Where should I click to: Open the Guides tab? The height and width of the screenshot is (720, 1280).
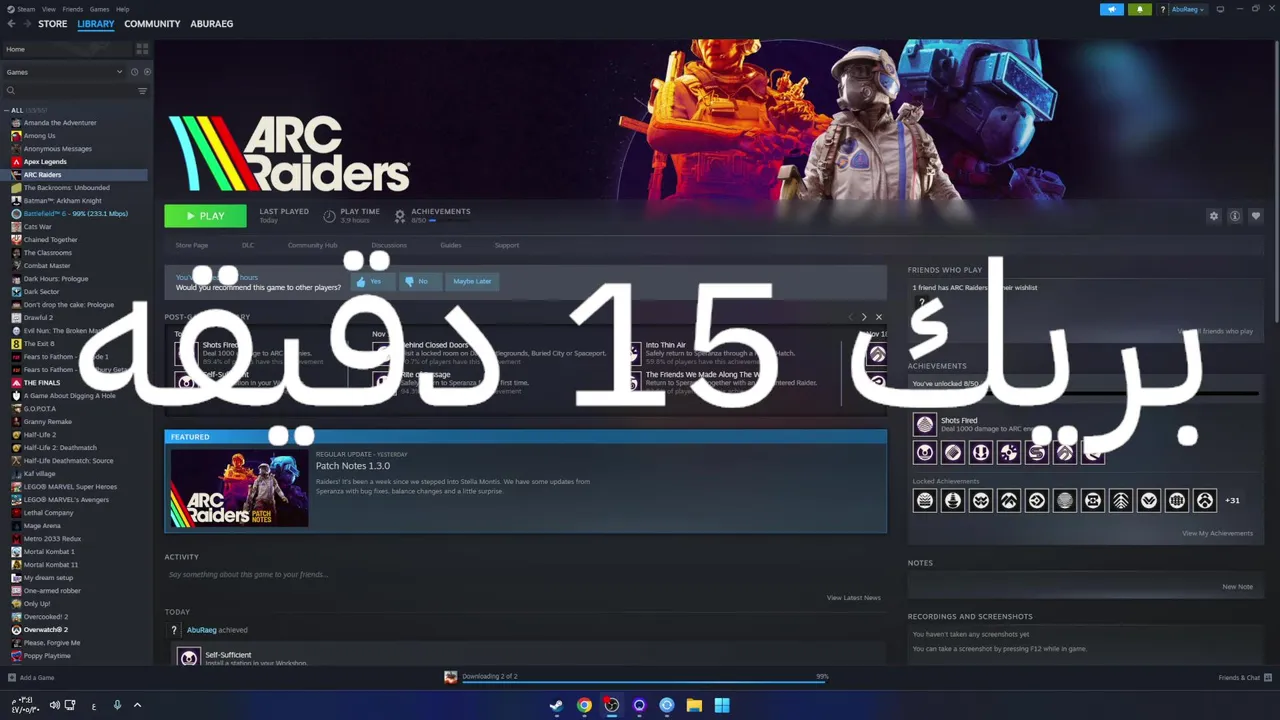coord(450,245)
